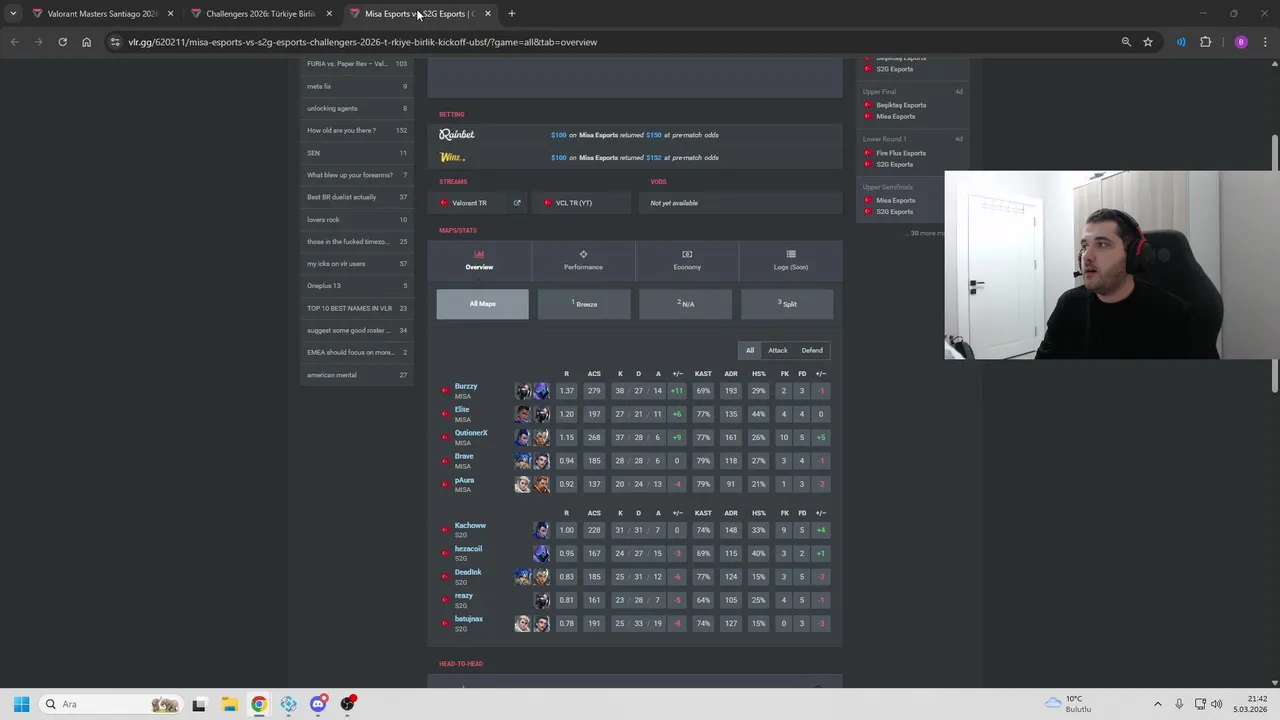
Task: Click the taskbar search box 'Ara'
Action: click(111, 704)
